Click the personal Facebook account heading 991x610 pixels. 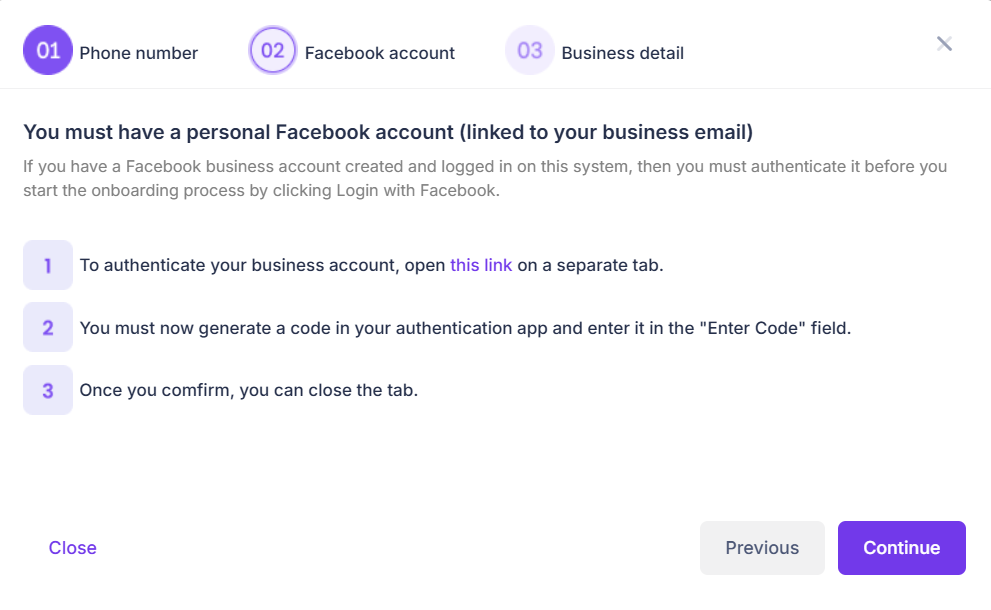click(x=388, y=132)
